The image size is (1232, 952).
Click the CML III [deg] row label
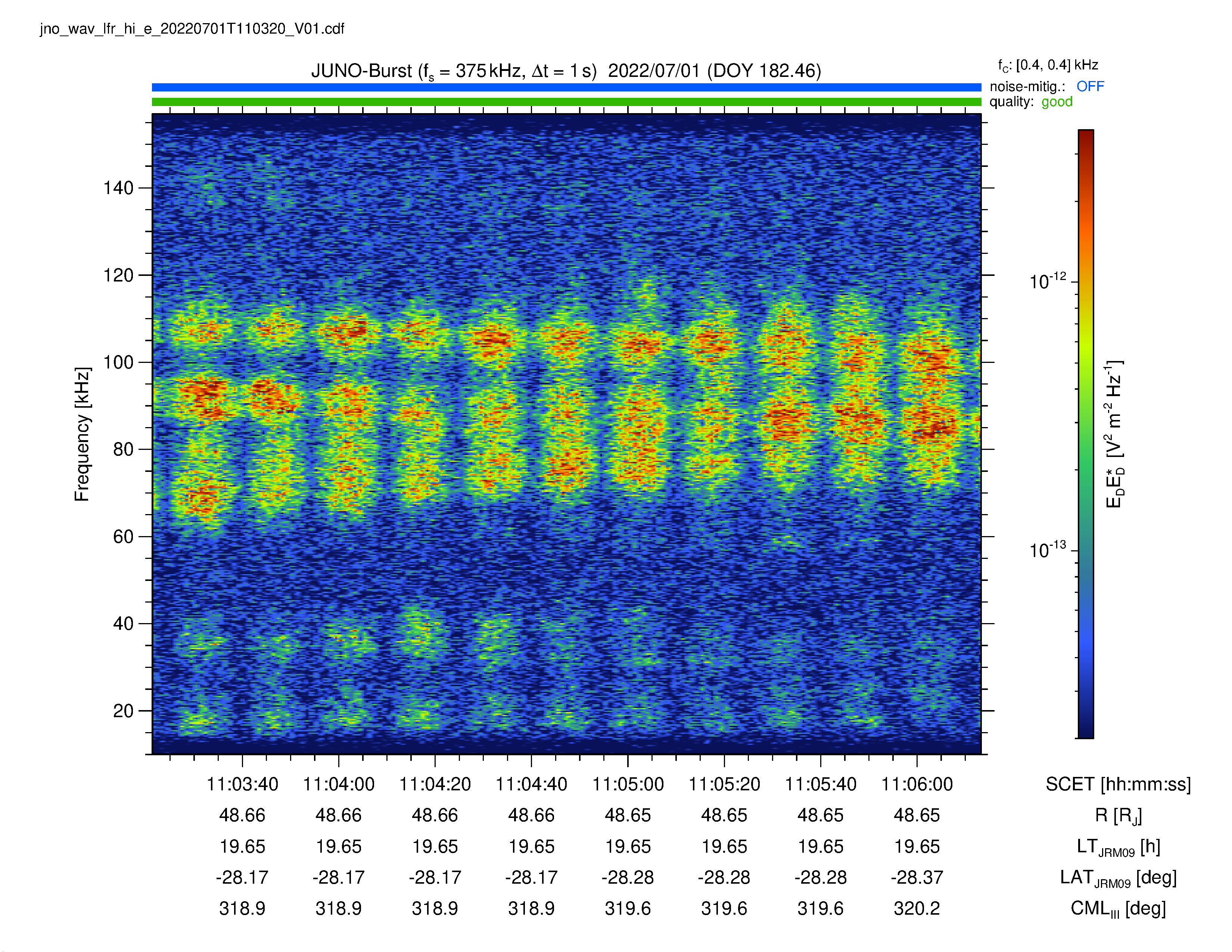pyautogui.click(x=1118, y=909)
